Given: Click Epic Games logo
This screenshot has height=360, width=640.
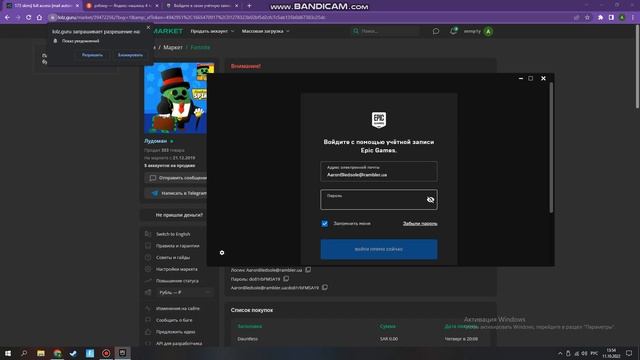Looking at the screenshot, I should coord(379,120).
